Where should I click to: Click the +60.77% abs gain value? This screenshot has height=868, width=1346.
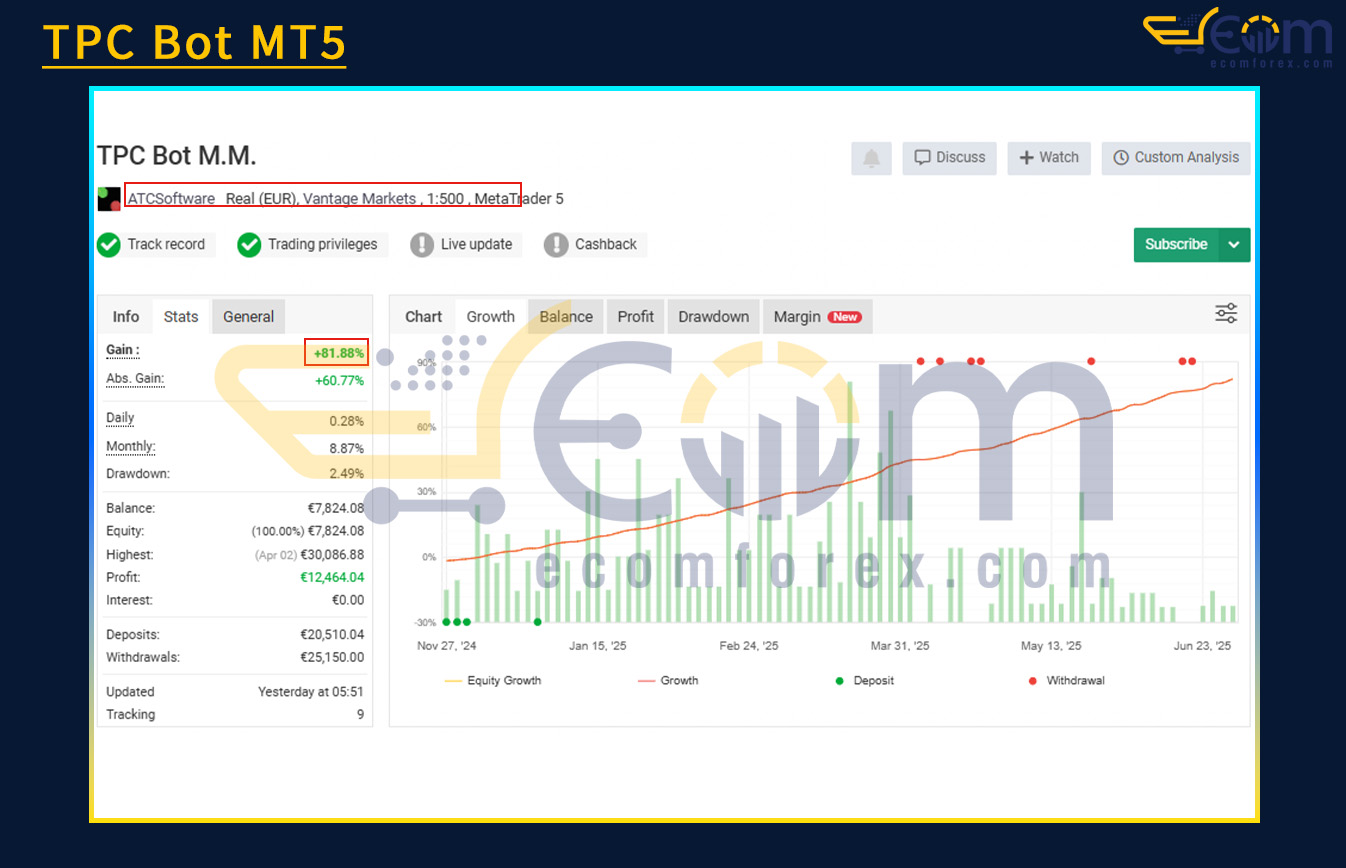point(339,381)
